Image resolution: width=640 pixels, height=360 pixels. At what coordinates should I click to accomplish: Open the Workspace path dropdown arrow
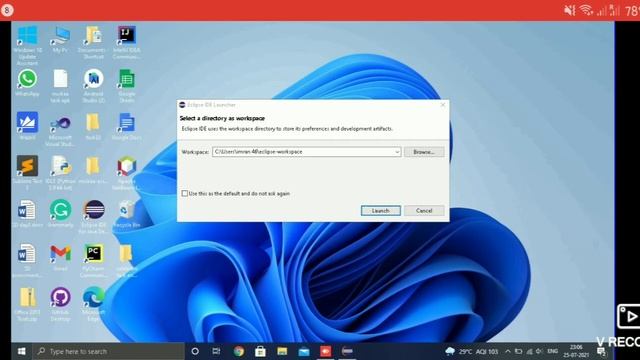(x=397, y=152)
